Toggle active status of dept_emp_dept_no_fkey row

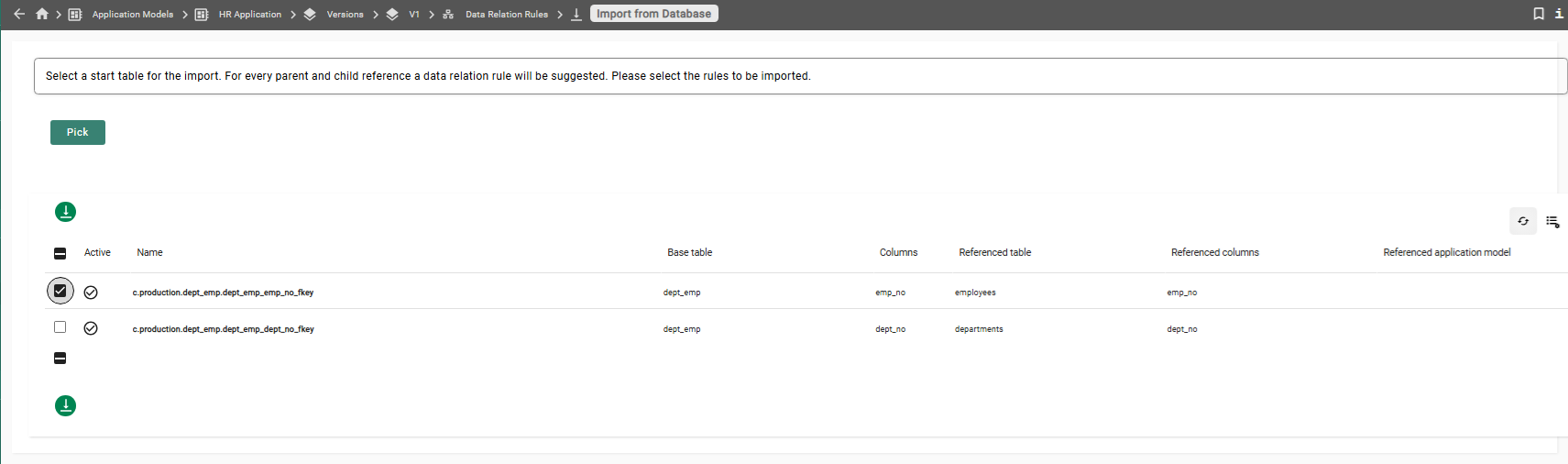91,328
